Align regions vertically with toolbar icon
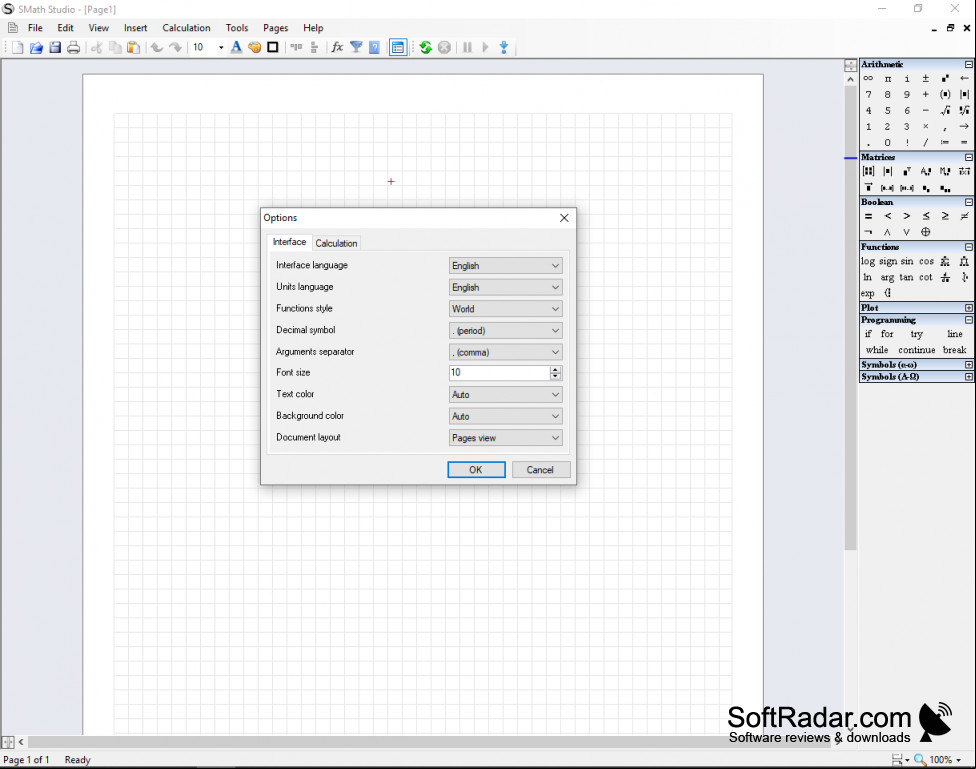Screen dimensions: 976x769 tap(314, 47)
